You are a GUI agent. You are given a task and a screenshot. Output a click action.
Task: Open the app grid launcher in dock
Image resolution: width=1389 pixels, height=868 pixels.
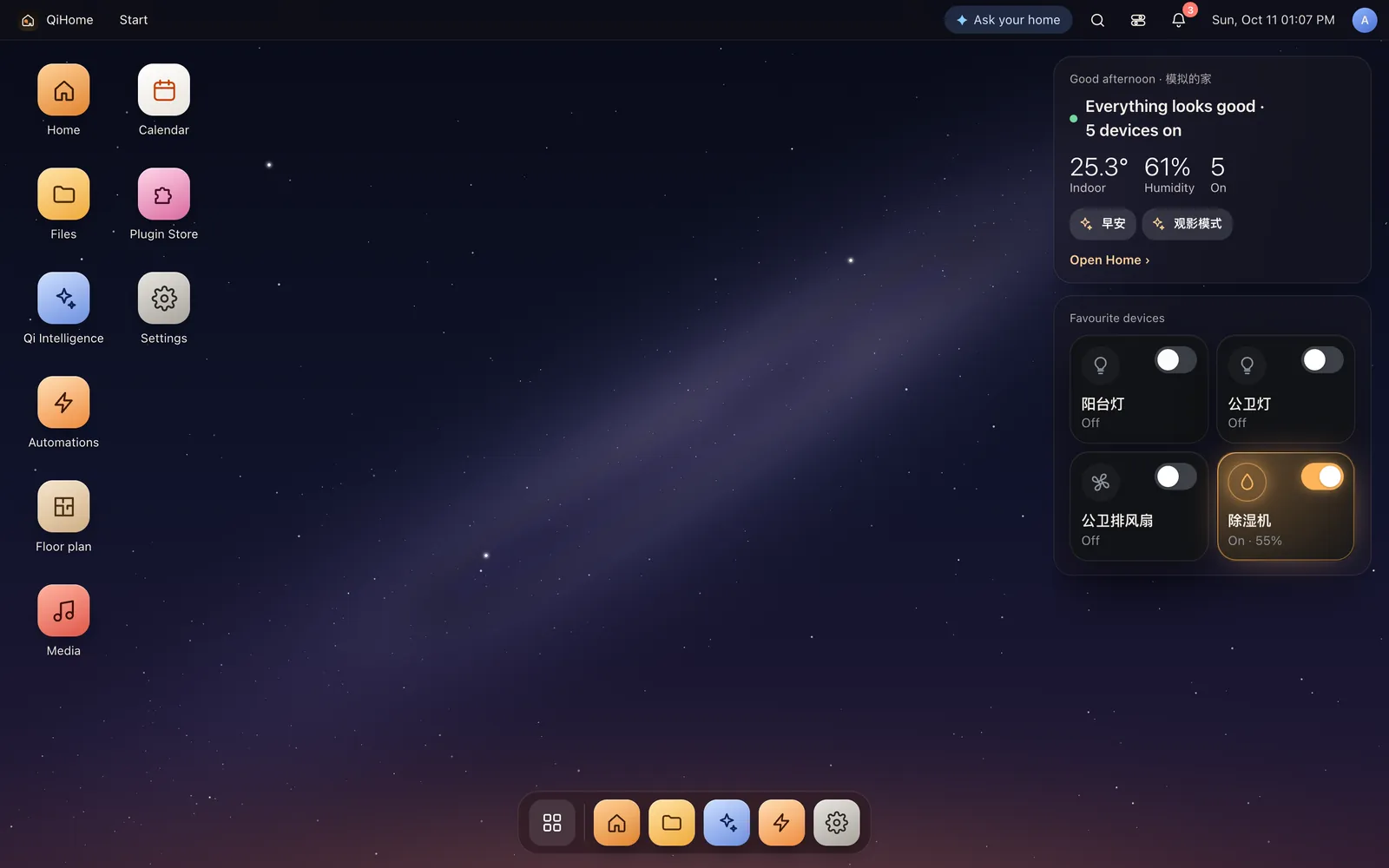(x=552, y=822)
